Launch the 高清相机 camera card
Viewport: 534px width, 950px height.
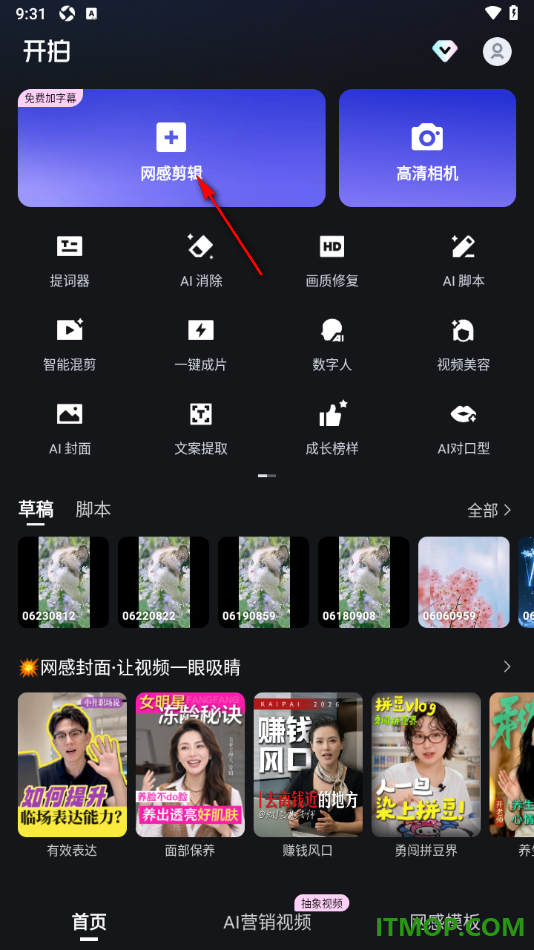427,148
